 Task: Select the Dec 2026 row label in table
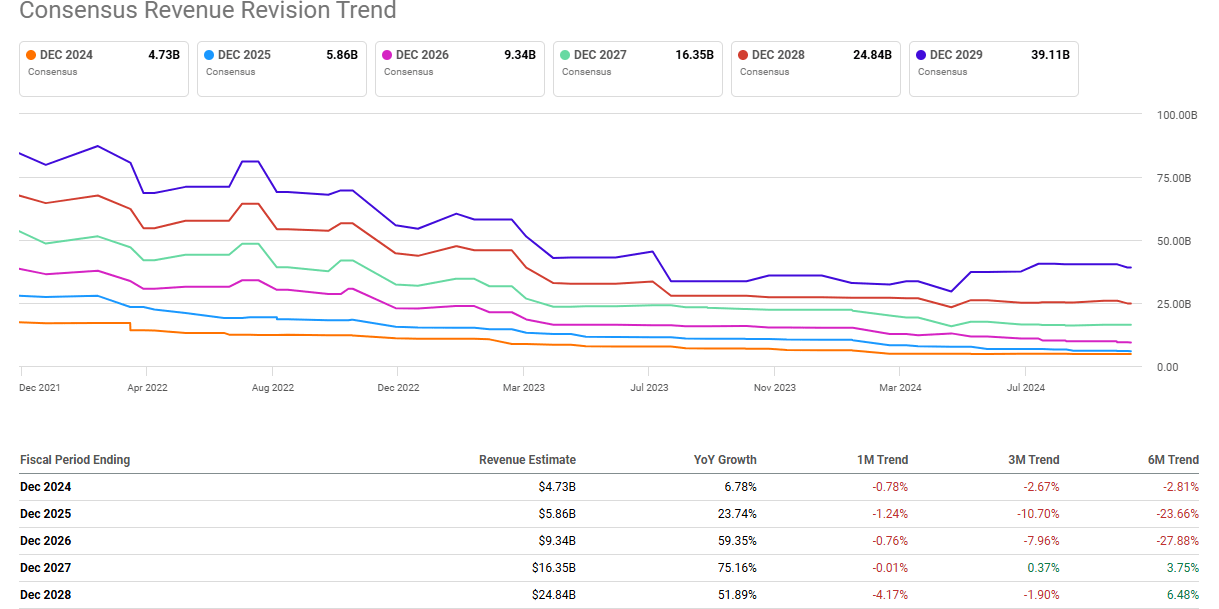click(x=46, y=541)
